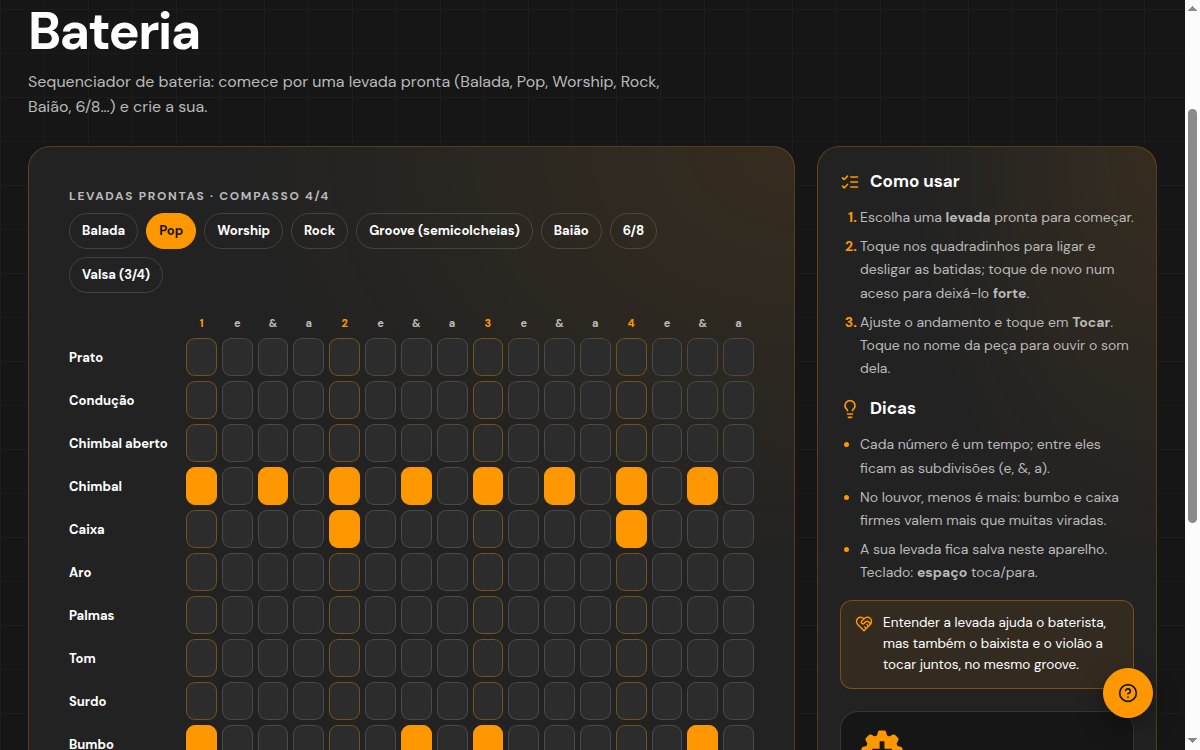Toggle the lit Chimbal step on beat 3
1200x750 pixels.
(488, 486)
